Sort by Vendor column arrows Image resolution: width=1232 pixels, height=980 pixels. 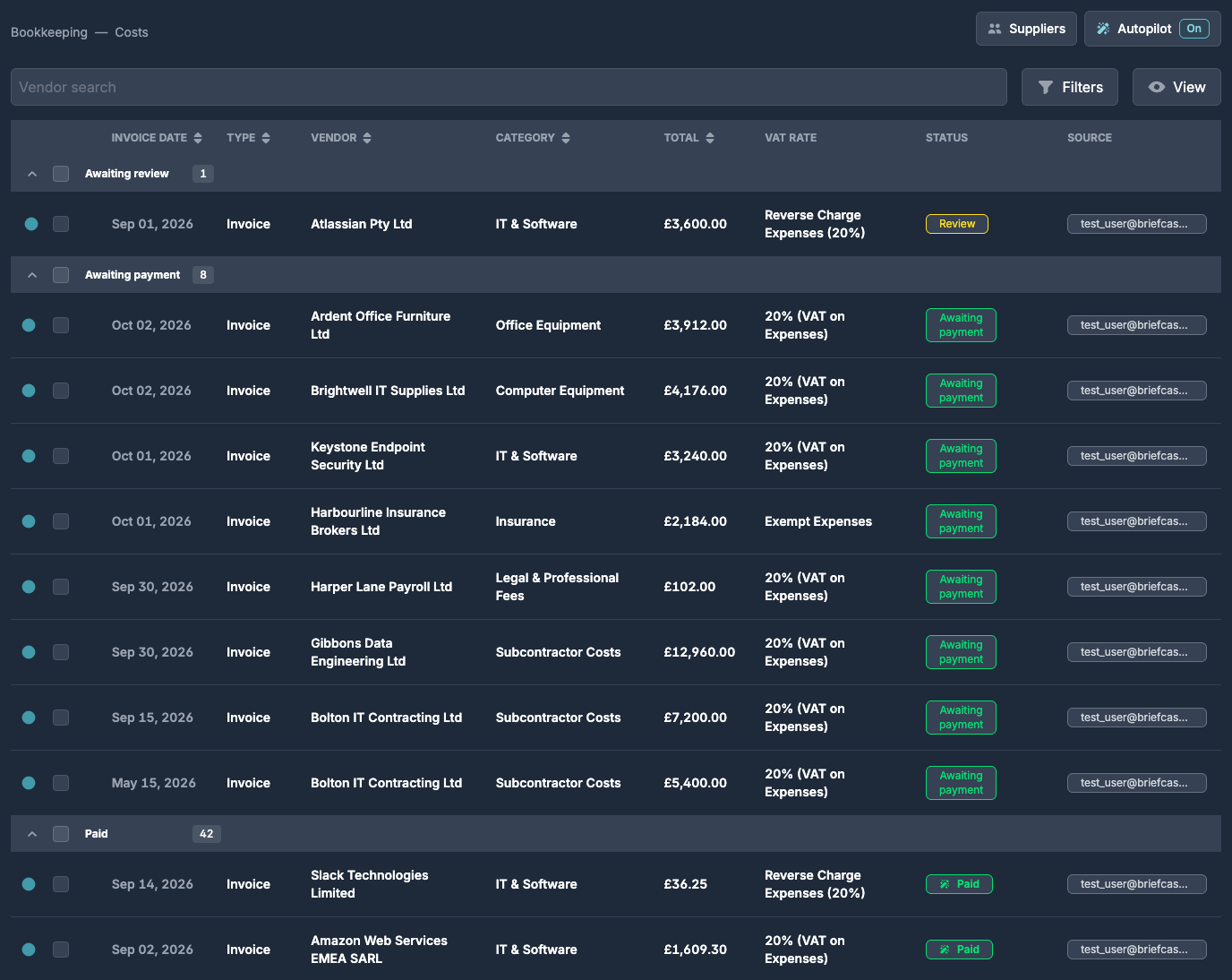[x=367, y=138]
